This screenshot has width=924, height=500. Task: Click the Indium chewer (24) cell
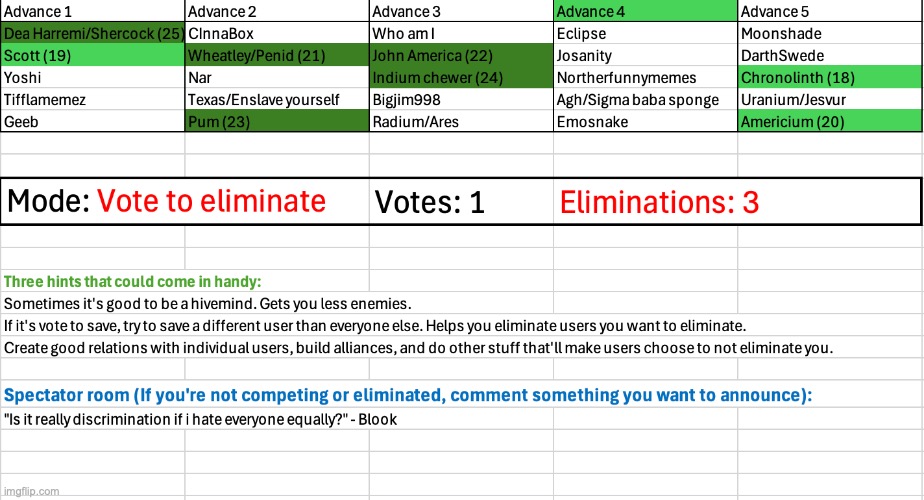(x=461, y=78)
